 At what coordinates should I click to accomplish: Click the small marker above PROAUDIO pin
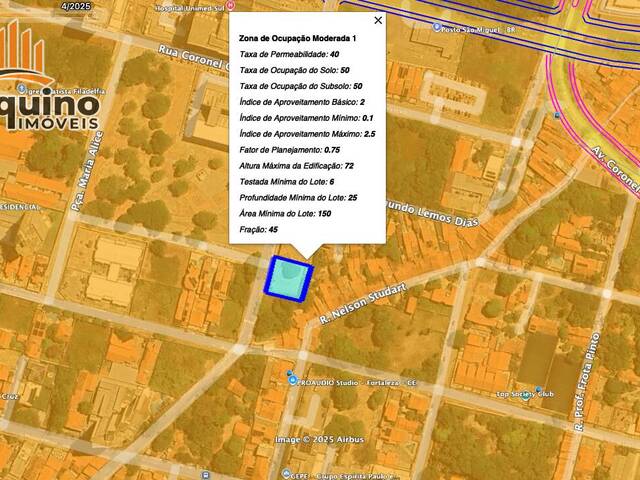click(x=289, y=373)
